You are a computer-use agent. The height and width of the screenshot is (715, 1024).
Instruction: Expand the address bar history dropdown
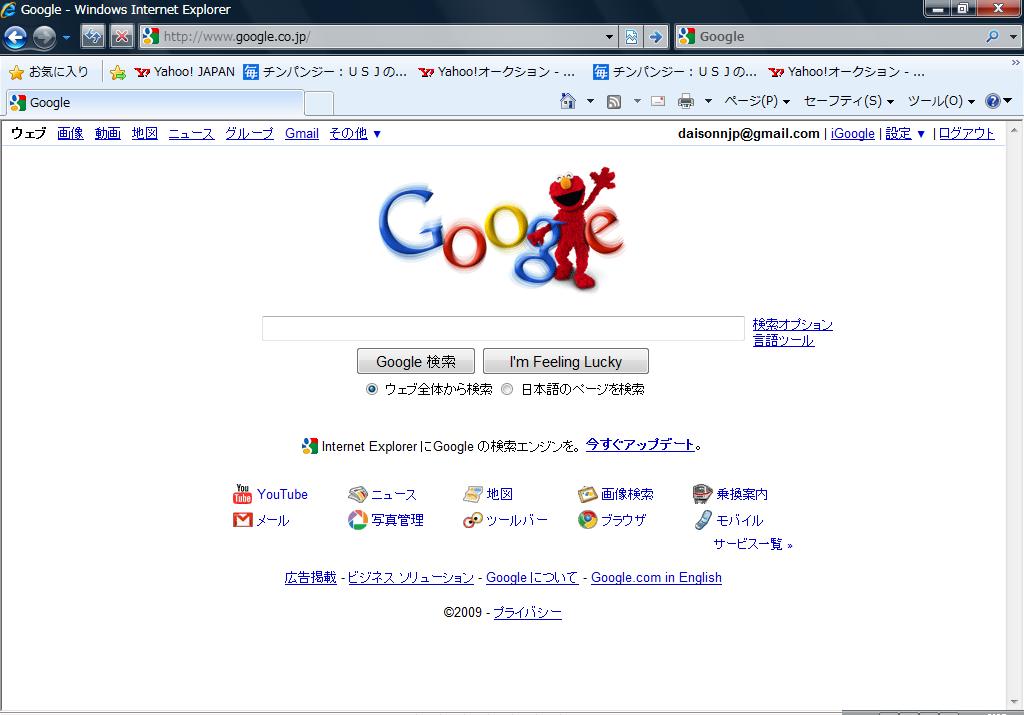click(x=609, y=37)
